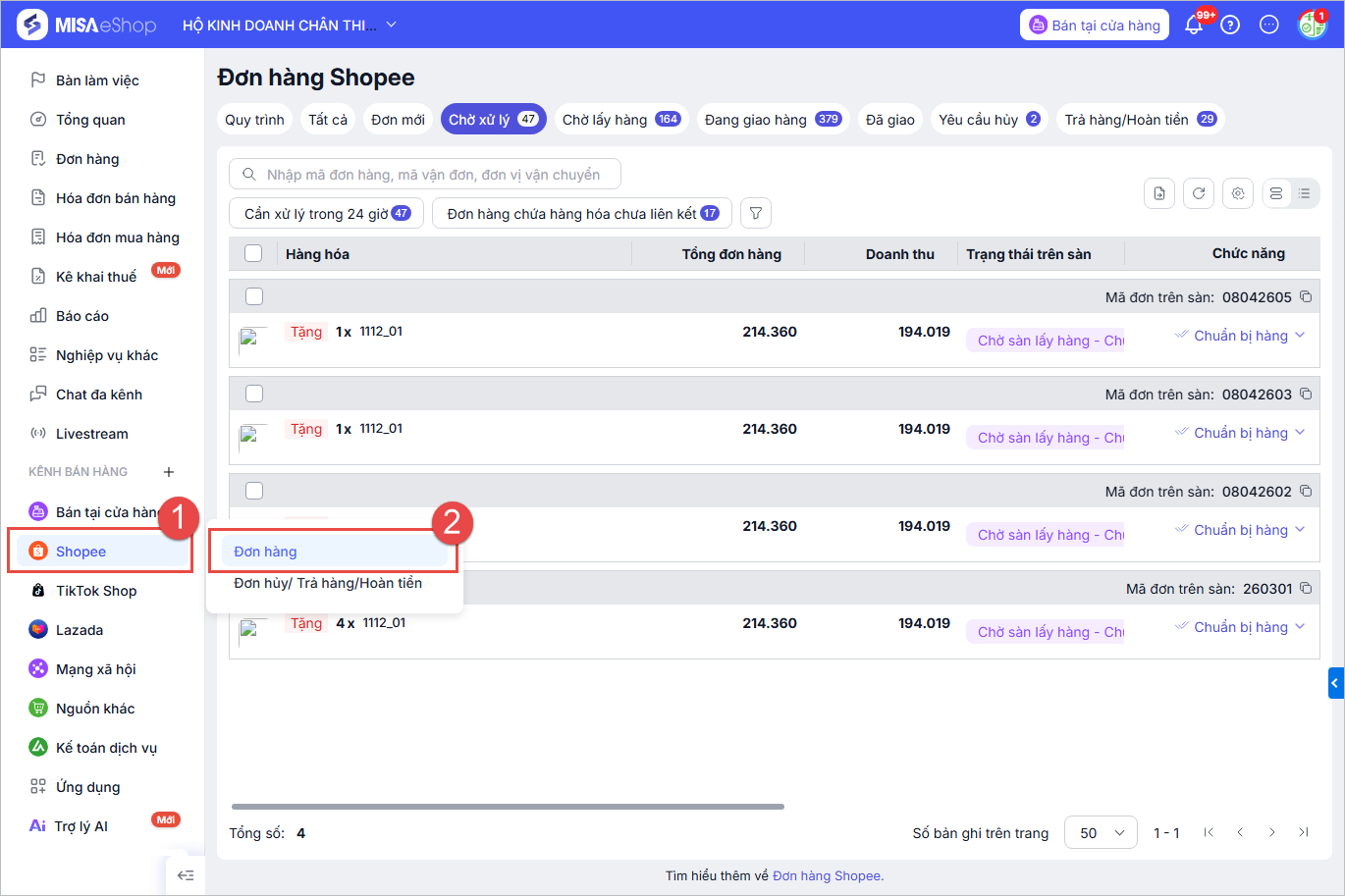The width and height of the screenshot is (1345, 896).
Task: Copy order code 08042605
Action: point(1306,296)
